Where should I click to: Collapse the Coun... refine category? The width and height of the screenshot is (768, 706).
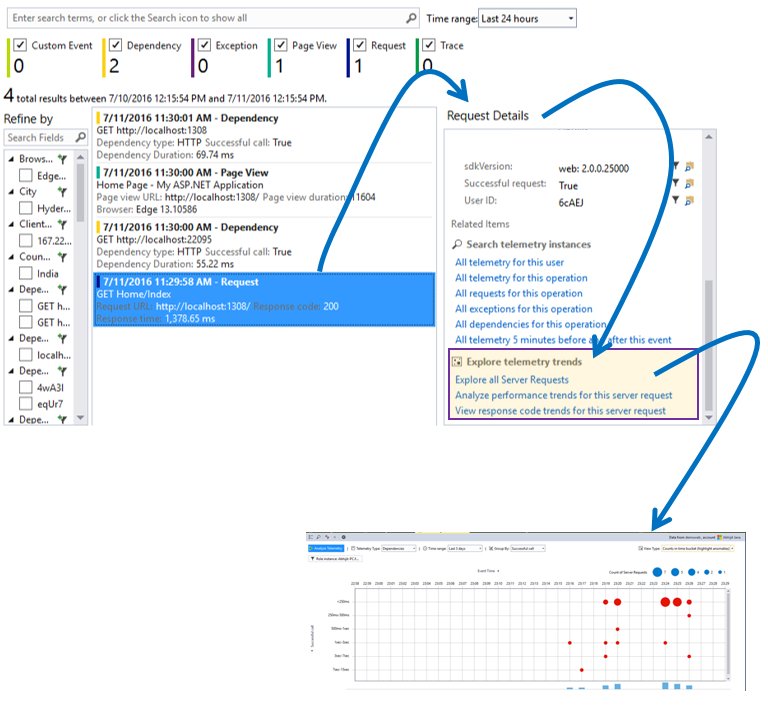[x=11, y=257]
